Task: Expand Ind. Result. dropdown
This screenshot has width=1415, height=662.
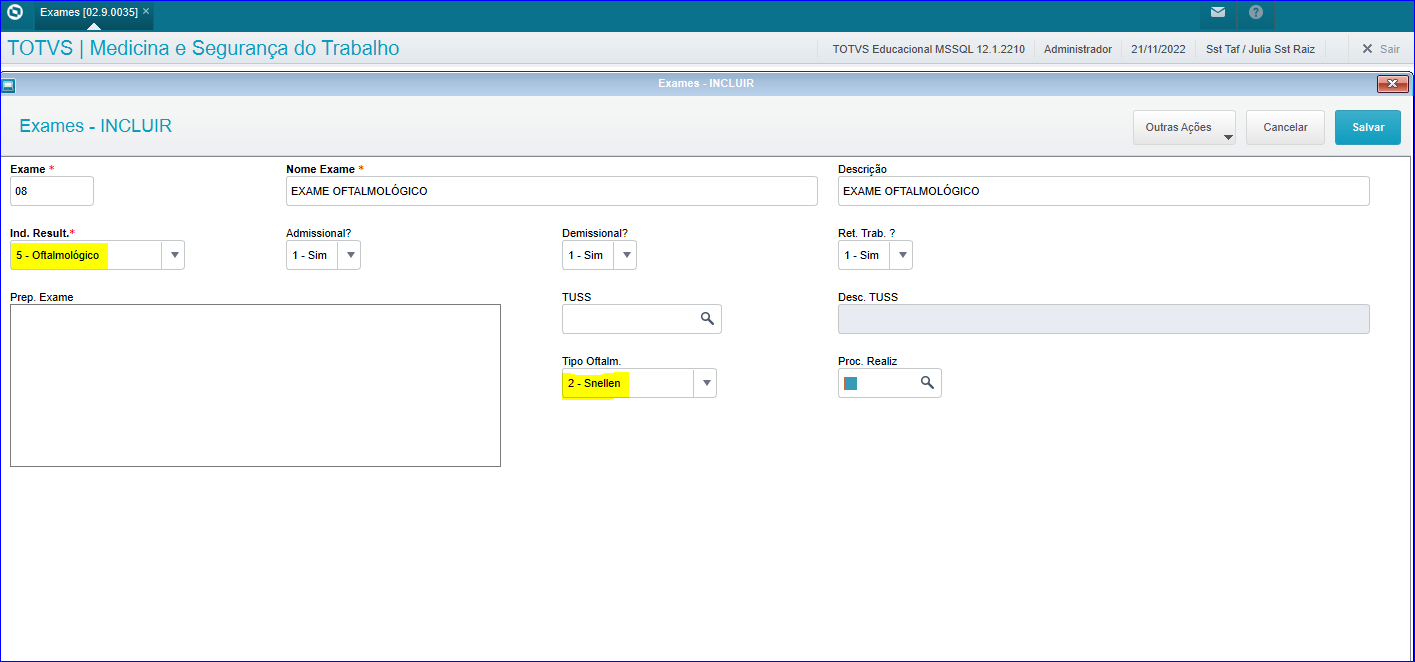Action: click(174, 255)
